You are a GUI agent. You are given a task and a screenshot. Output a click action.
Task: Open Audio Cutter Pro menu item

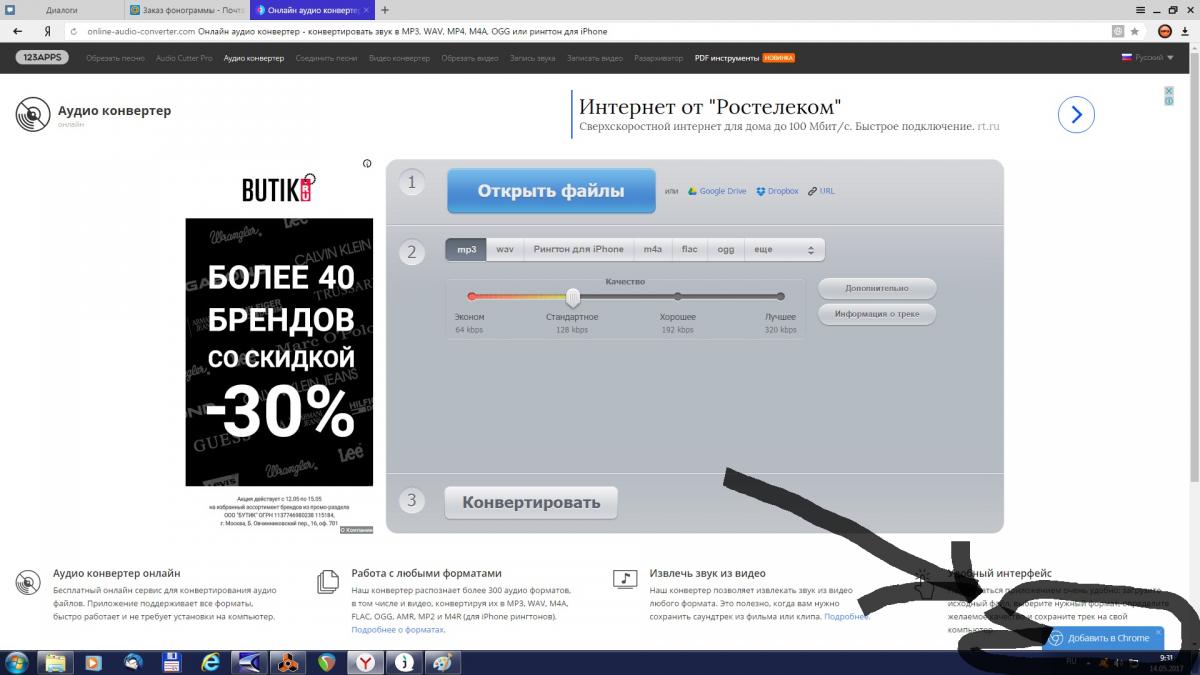(x=184, y=58)
